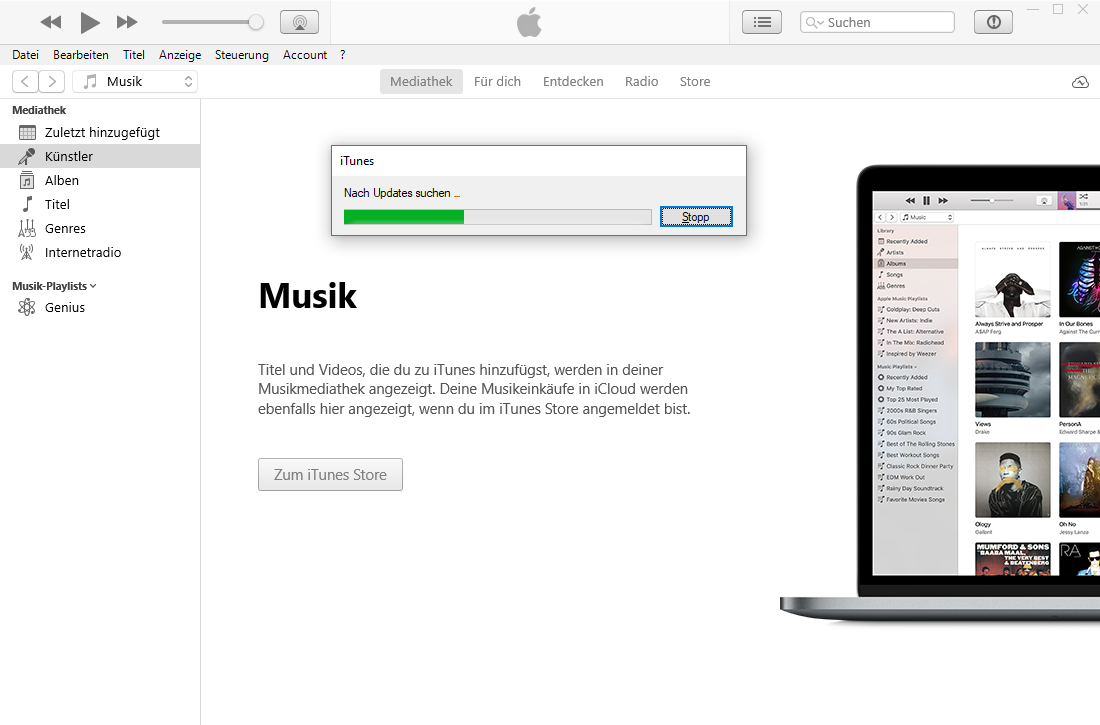Open the Up-Next list icon

(x=762, y=21)
